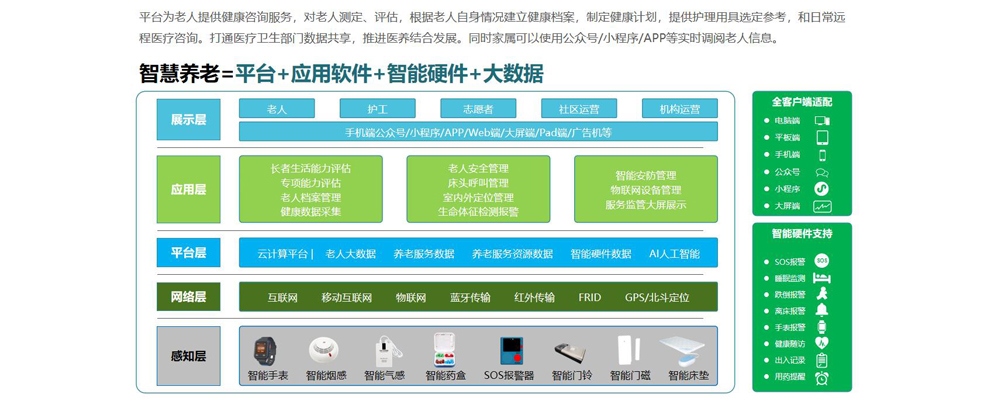This screenshot has height=400, width=990.
Task: Select the 智能手表 smartwatch image
Action: tap(265, 351)
